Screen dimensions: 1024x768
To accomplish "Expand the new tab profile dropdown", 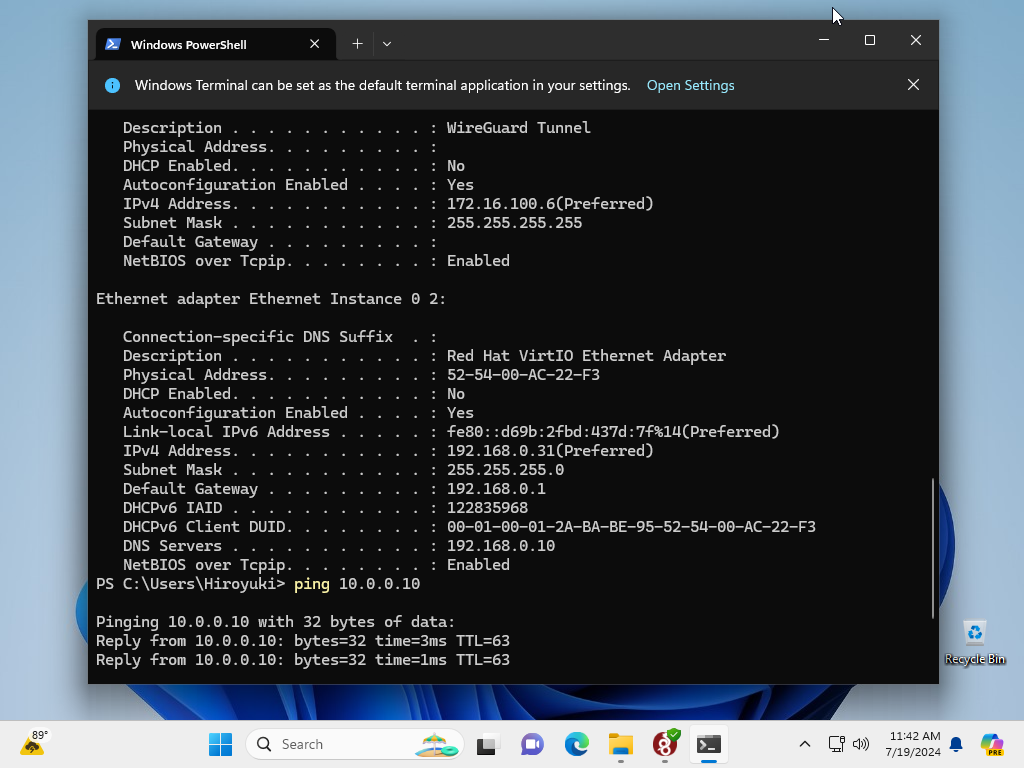I will click(x=387, y=44).
